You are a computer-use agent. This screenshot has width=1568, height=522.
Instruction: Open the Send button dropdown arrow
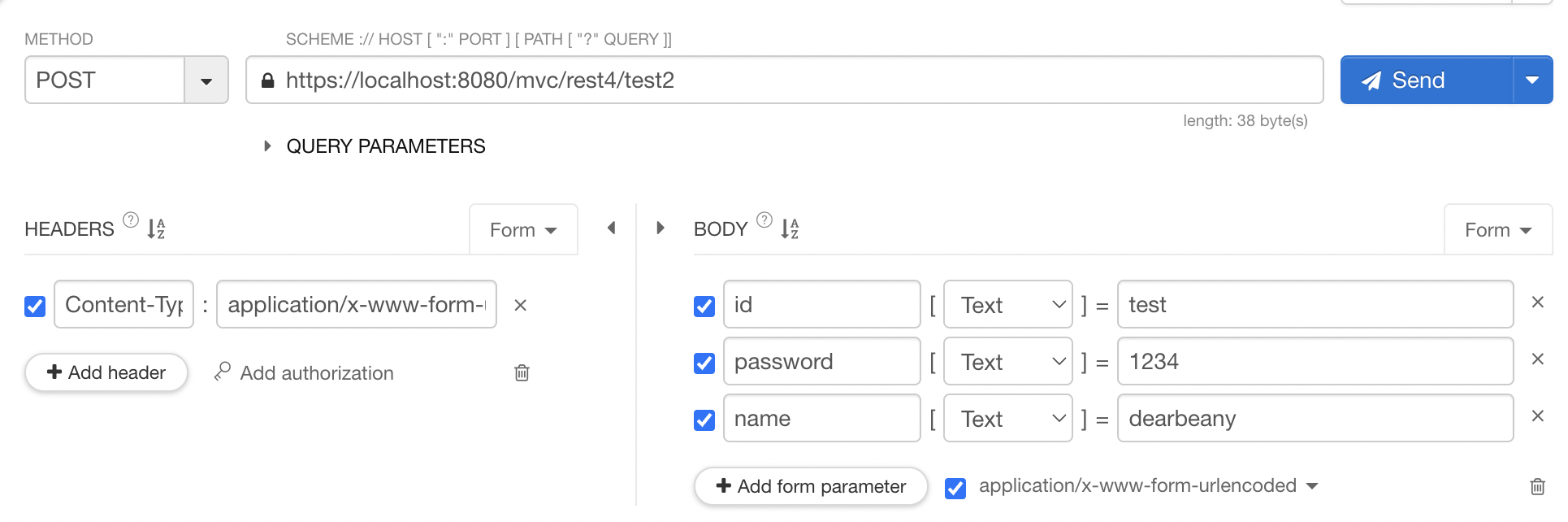pyautogui.click(x=1532, y=80)
